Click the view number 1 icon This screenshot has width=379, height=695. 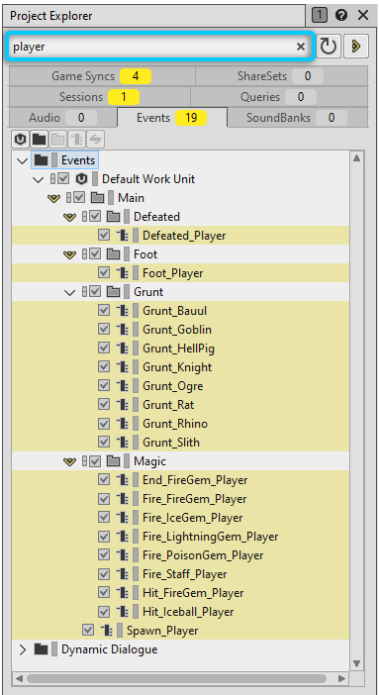click(320, 16)
